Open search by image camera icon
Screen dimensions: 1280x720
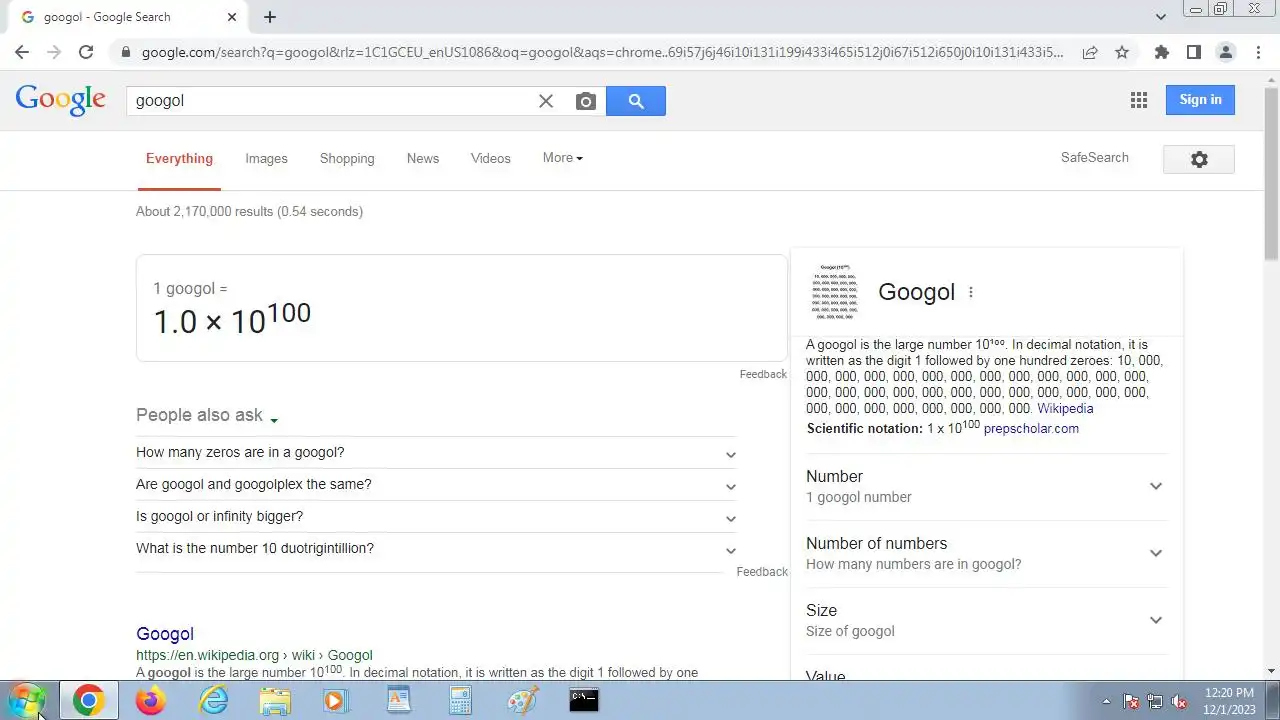point(586,101)
